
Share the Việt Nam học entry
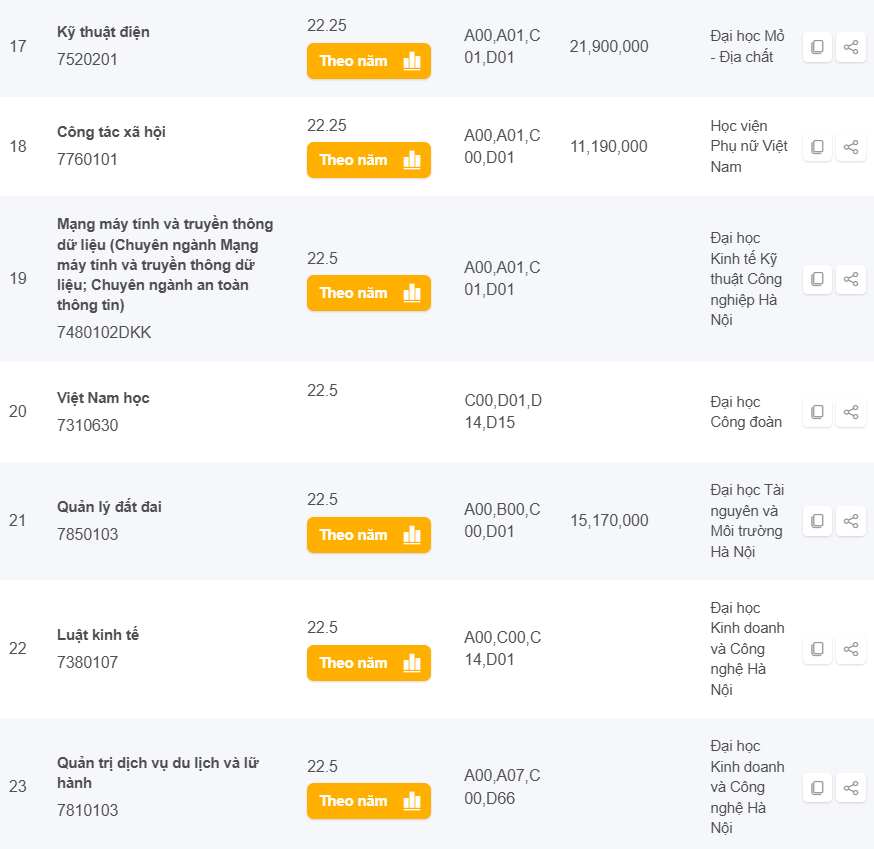click(851, 412)
